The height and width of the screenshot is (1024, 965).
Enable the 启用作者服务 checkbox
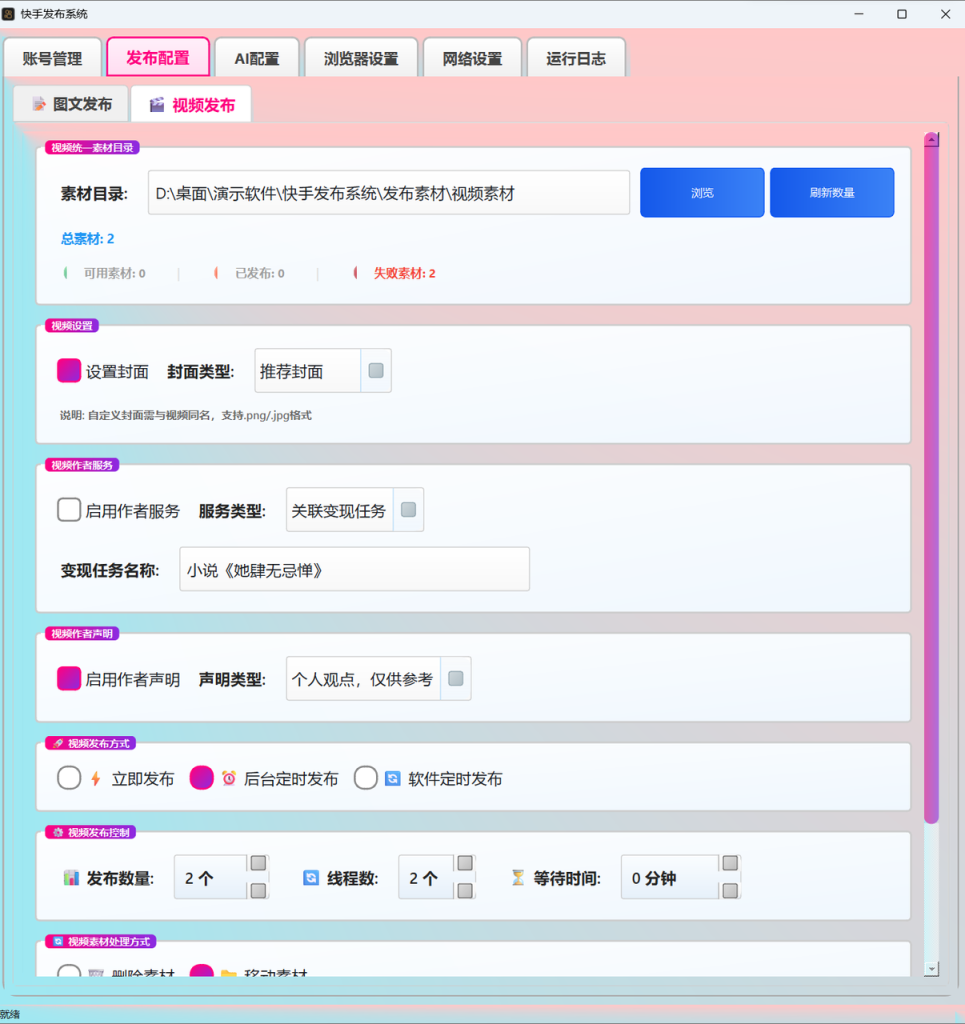[69, 510]
